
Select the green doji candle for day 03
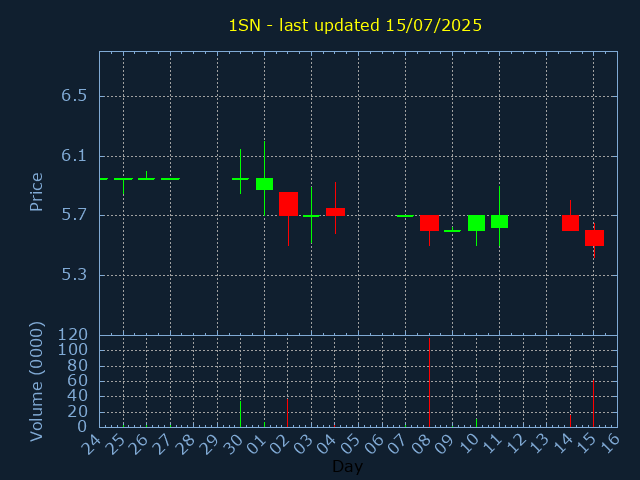(x=311, y=216)
